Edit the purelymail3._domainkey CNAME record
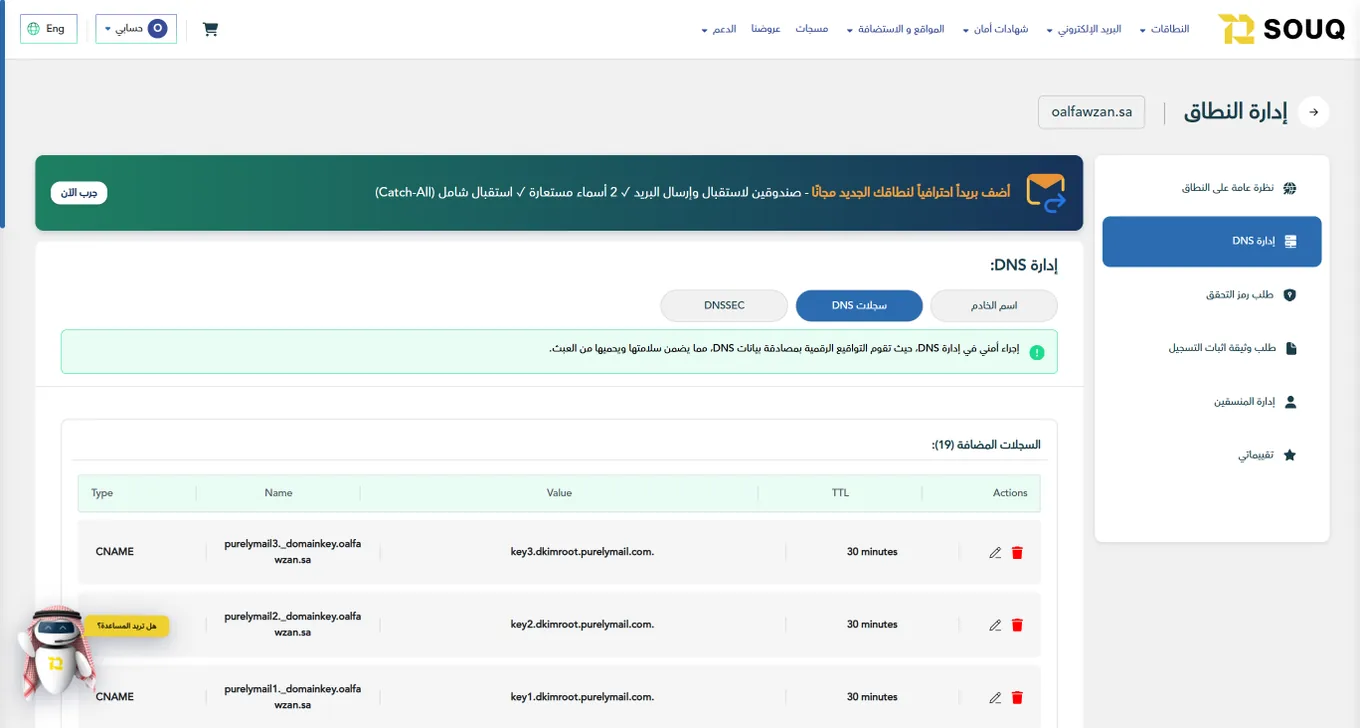 tap(995, 552)
